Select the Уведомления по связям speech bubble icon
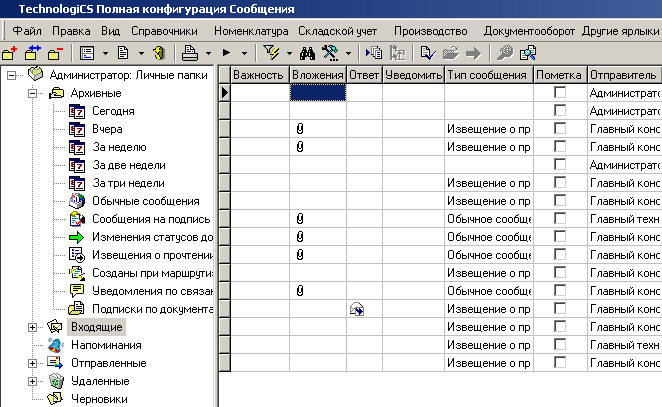The image size is (662, 407). point(77,291)
